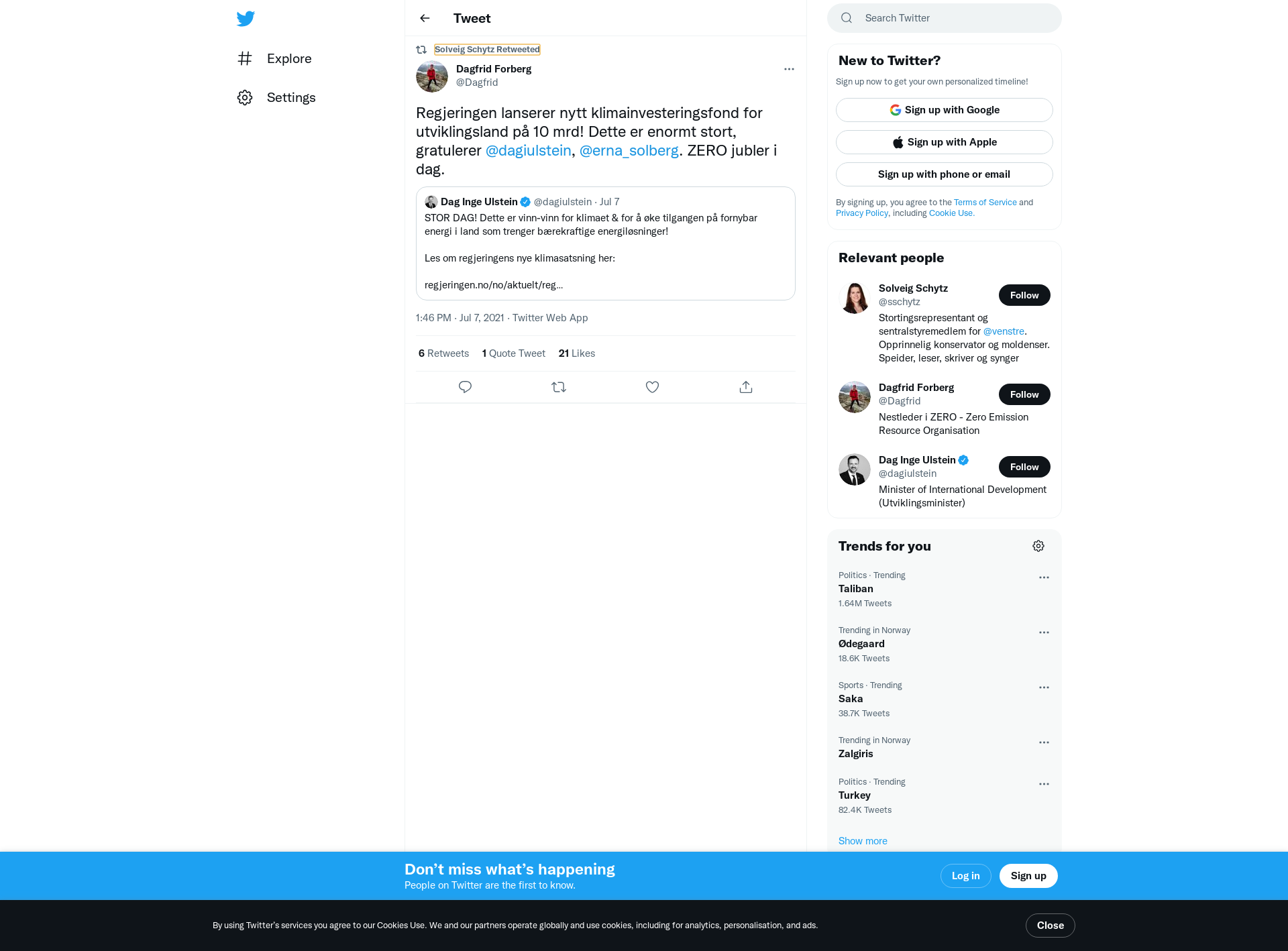This screenshot has height=951, width=1288.
Task: Retweet using the retweet icon
Action: (x=559, y=387)
